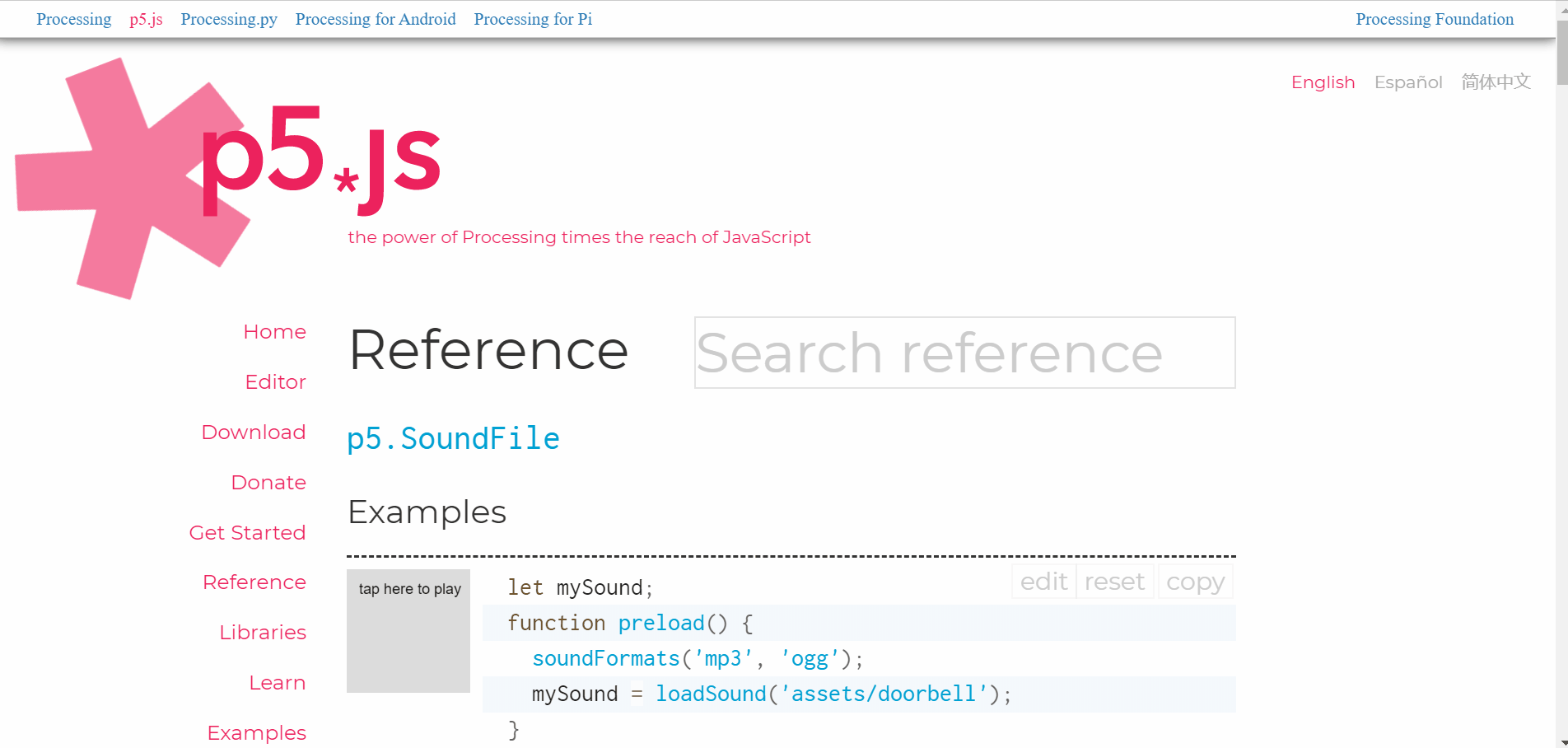The image size is (1568, 748).
Task: Switch language to 简体中文
Action: coord(1496,82)
